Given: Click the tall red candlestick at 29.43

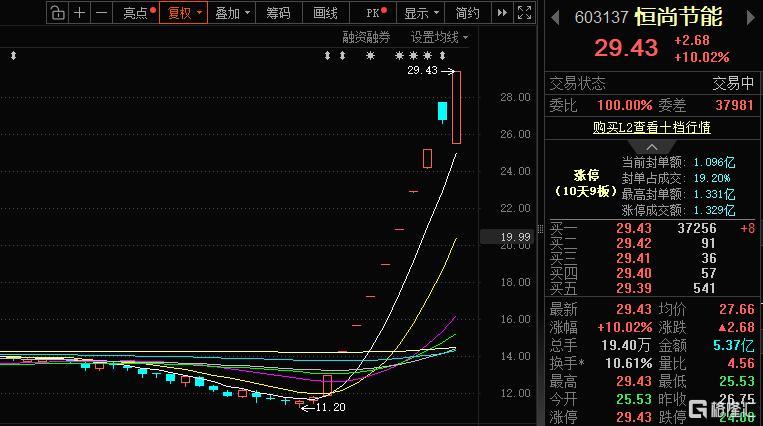Looking at the screenshot, I should point(456,107).
